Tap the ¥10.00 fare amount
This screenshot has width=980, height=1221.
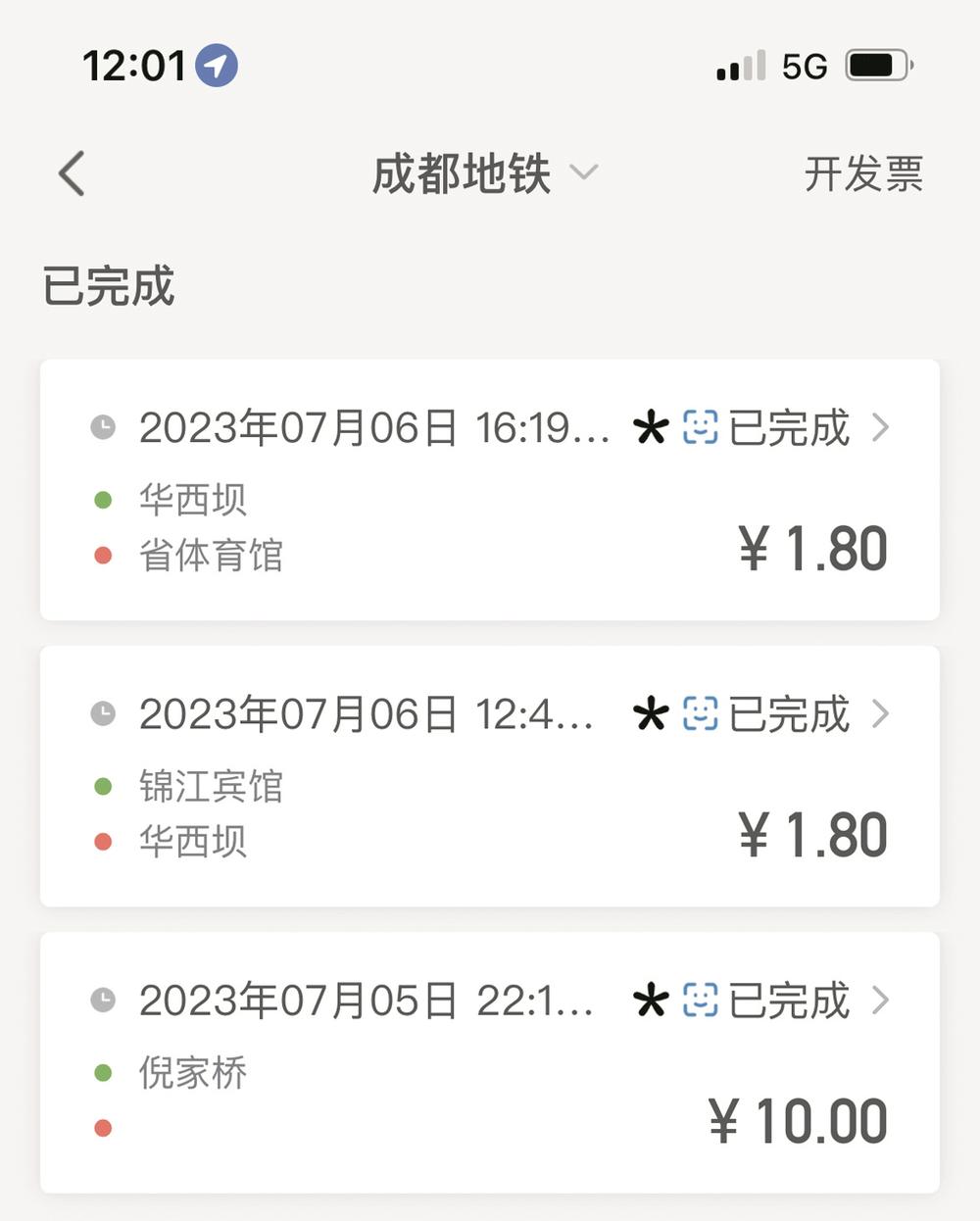799,1121
